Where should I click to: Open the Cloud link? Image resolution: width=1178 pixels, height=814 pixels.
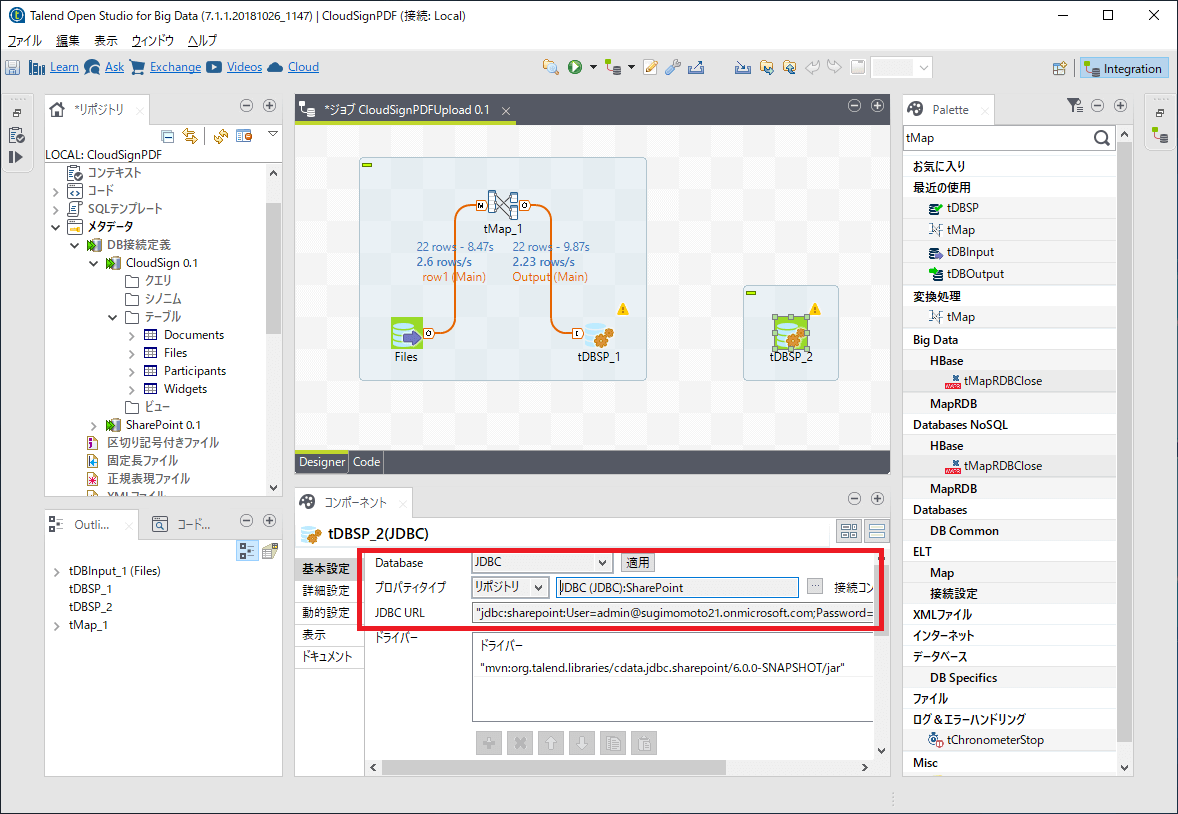pyautogui.click(x=304, y=67)
